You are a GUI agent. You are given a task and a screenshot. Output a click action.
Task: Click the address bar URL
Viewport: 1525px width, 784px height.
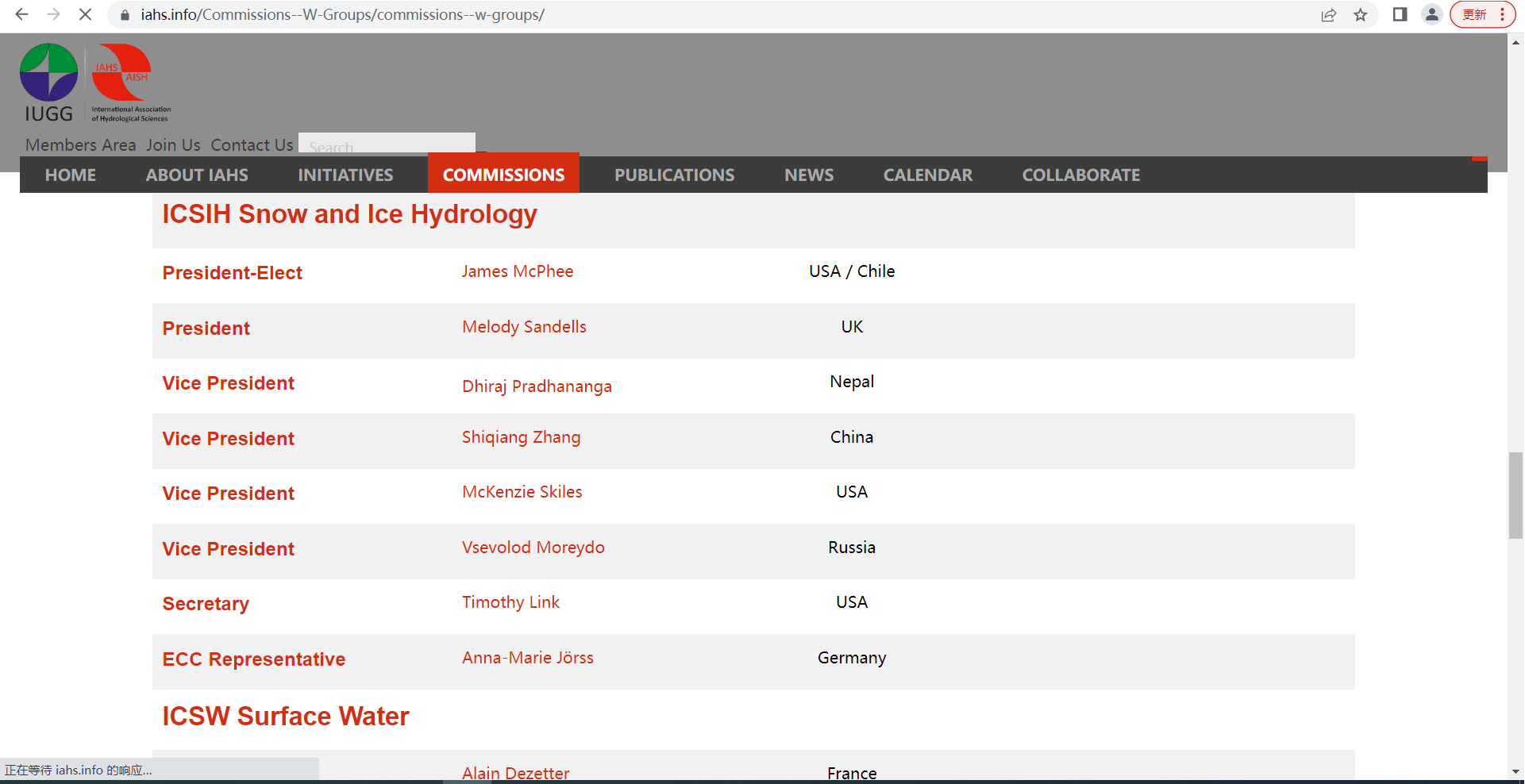[342, 14]
